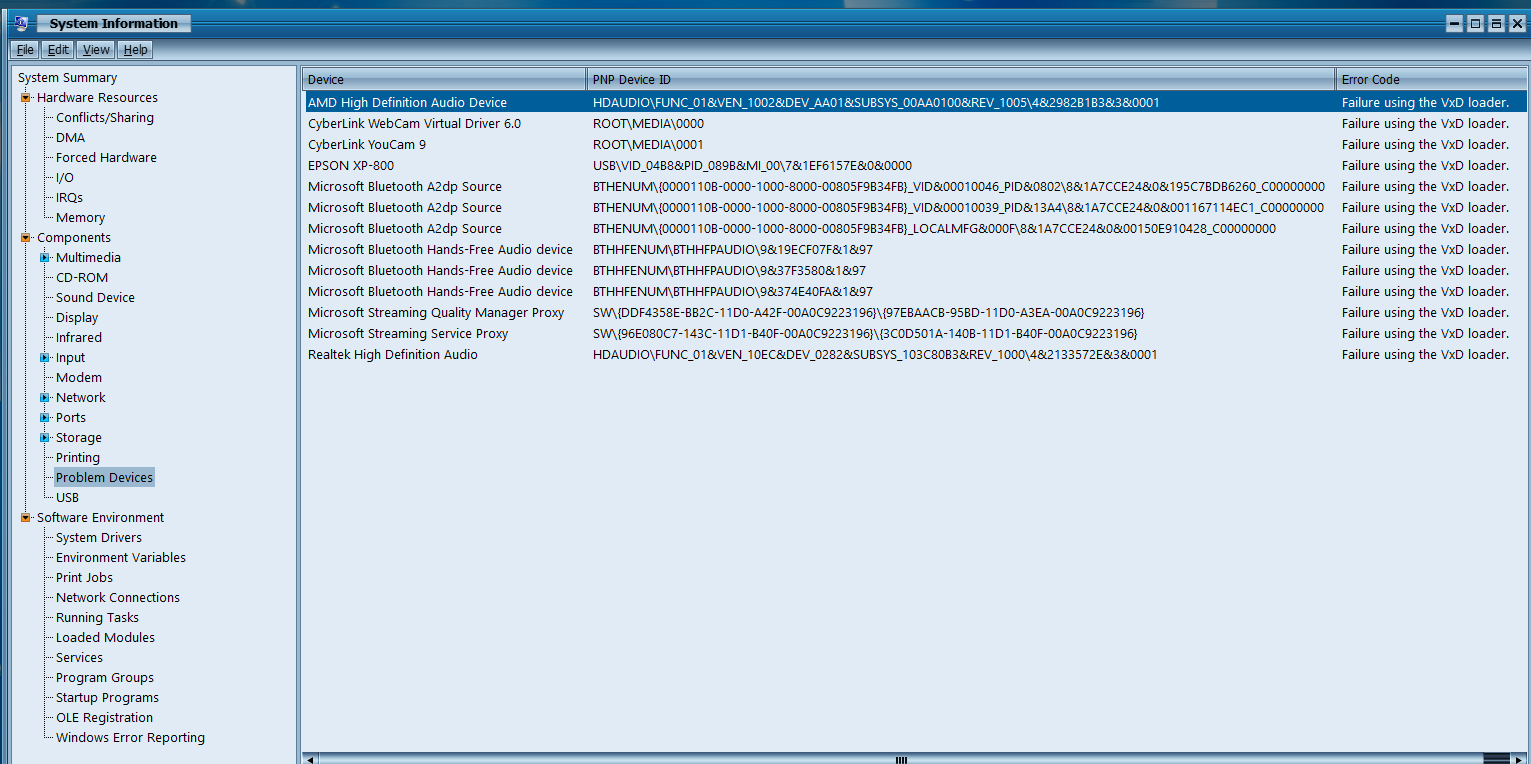Collapse the Hardware Resources node

tap(26, 98)
